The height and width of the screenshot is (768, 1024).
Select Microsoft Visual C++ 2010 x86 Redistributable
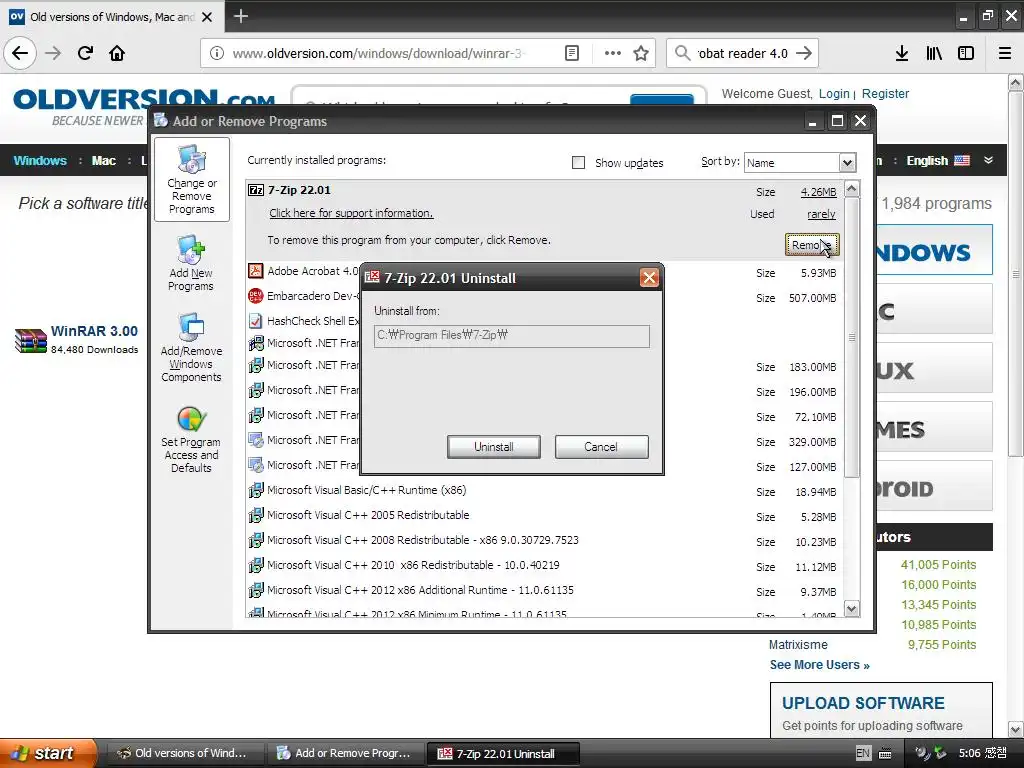413,565
